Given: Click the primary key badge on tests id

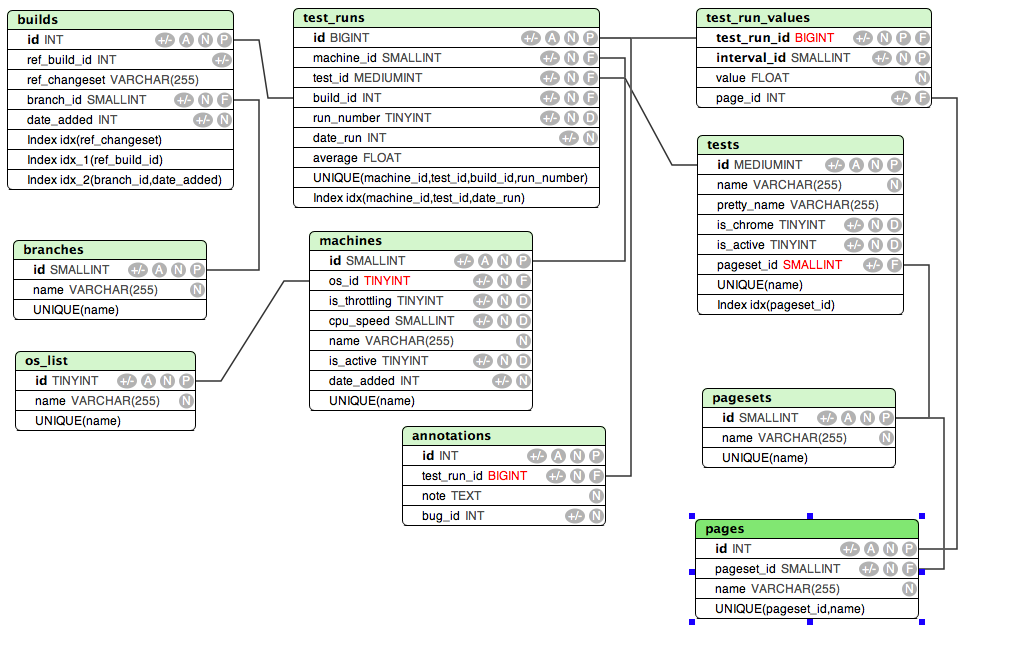Looking at the screenshot, I should pyautogui.click(x=894, y=165).
